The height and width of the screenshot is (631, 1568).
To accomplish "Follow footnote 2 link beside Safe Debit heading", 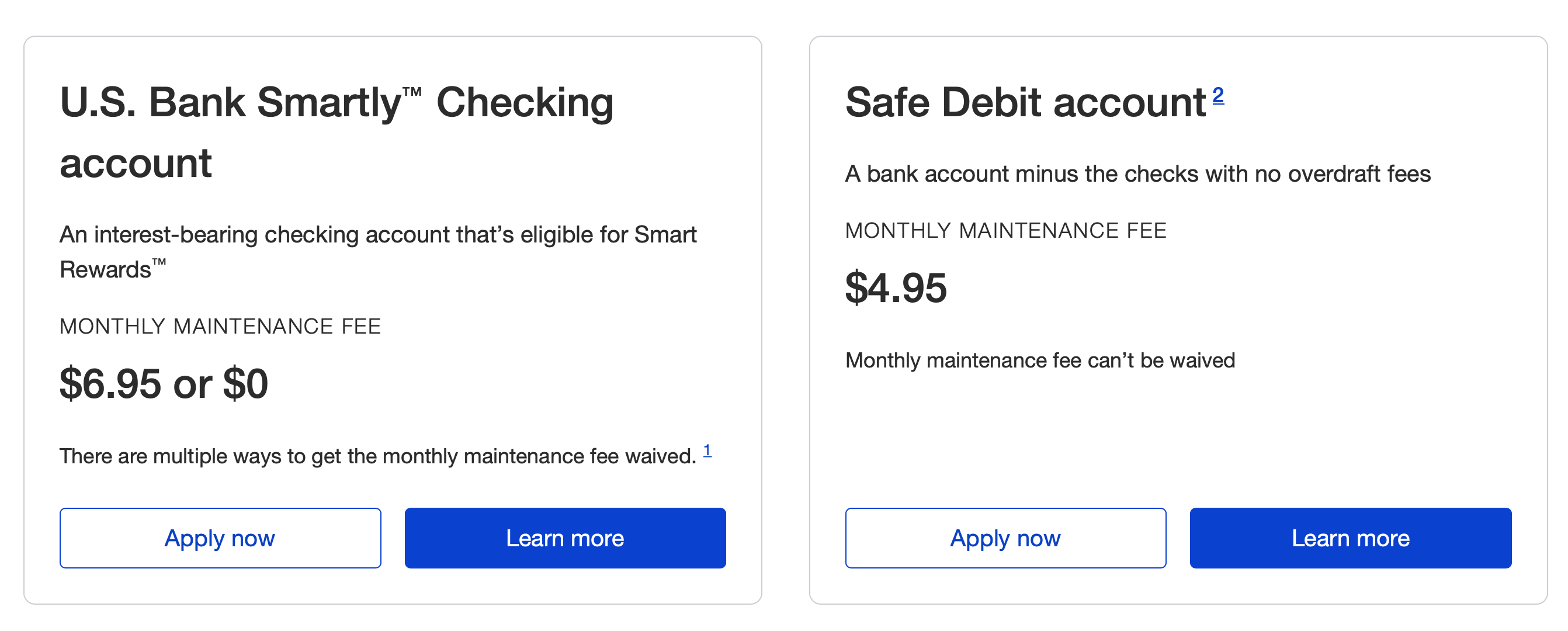I will pos(1217,95).
